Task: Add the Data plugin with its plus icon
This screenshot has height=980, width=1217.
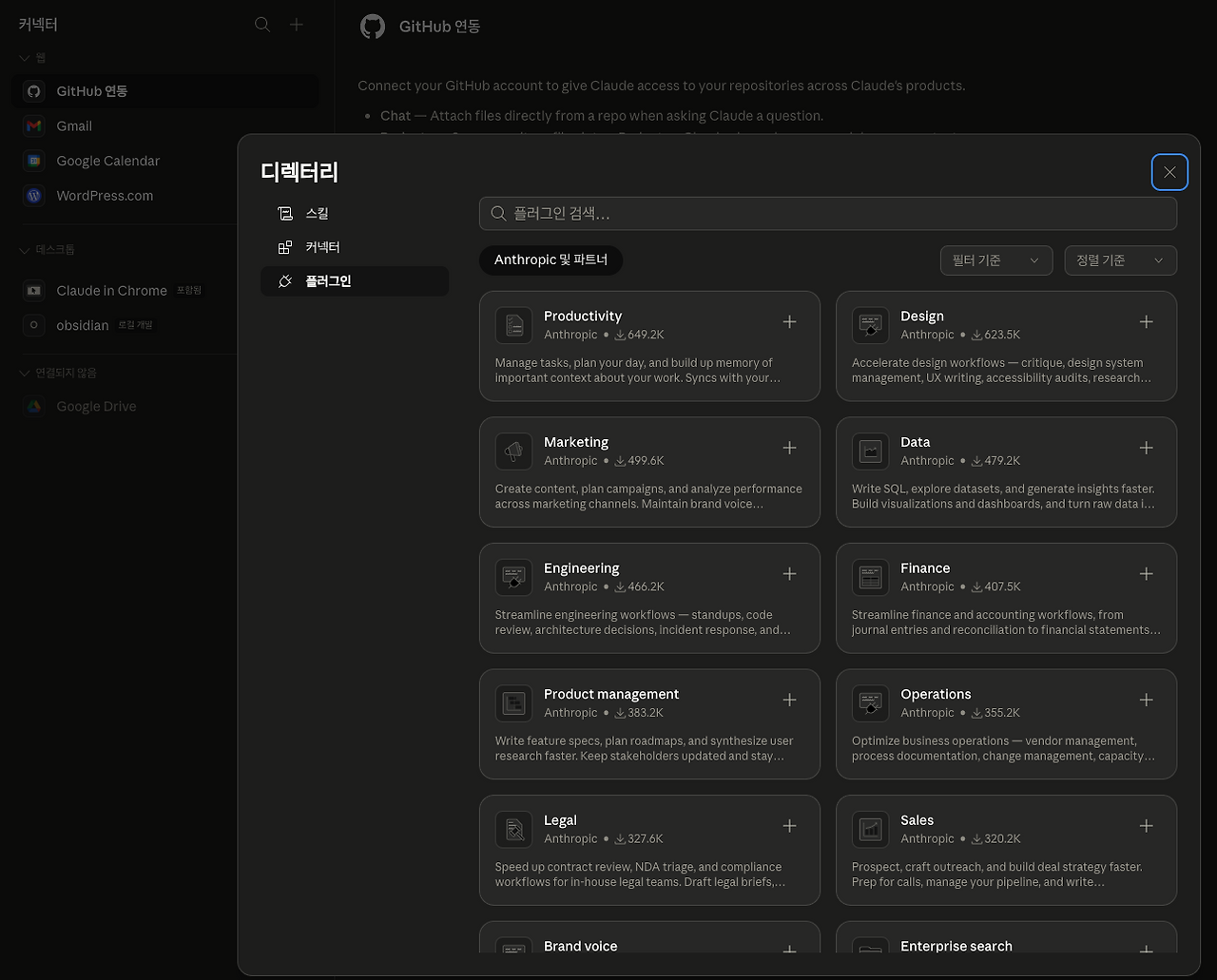Action: point(1146,448)
